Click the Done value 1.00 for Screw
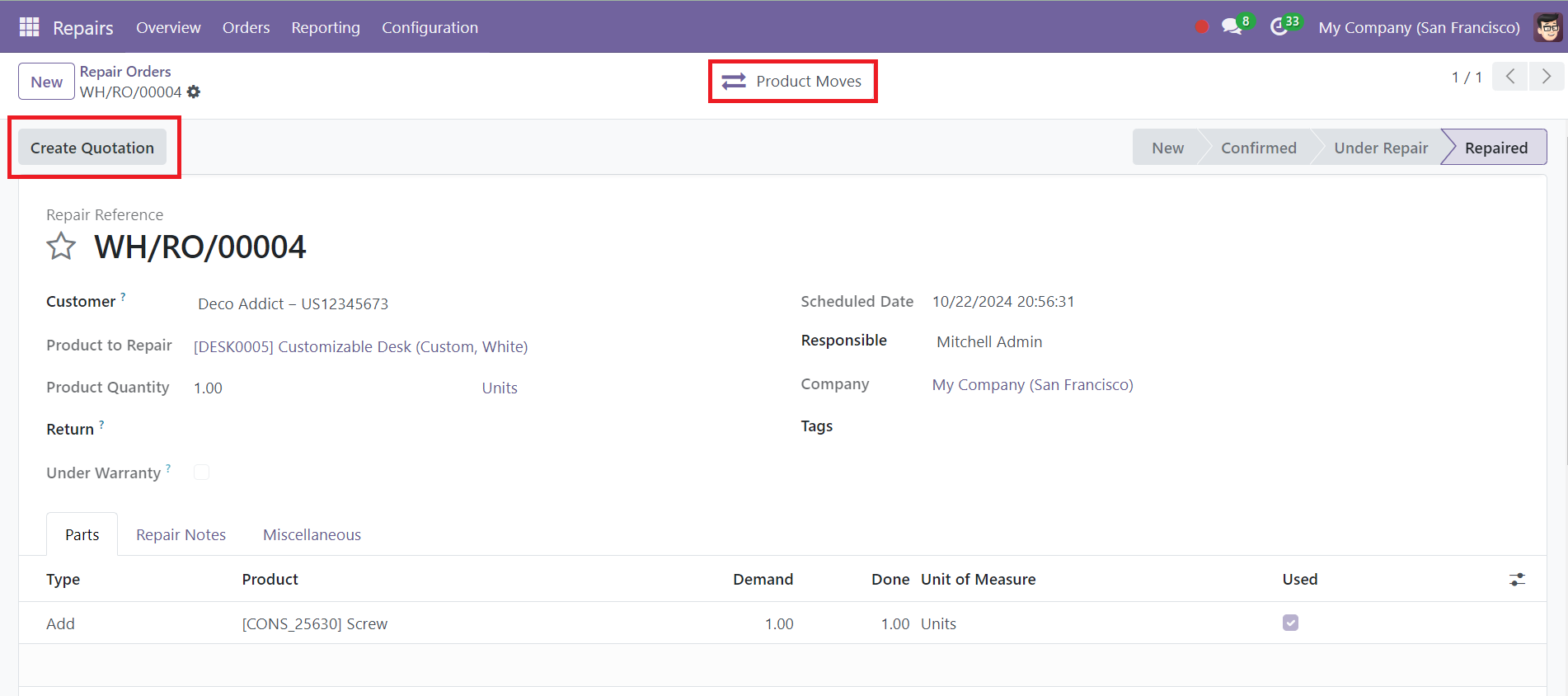The width and height of the screenshot is (1568, 696). pos(894,623)
